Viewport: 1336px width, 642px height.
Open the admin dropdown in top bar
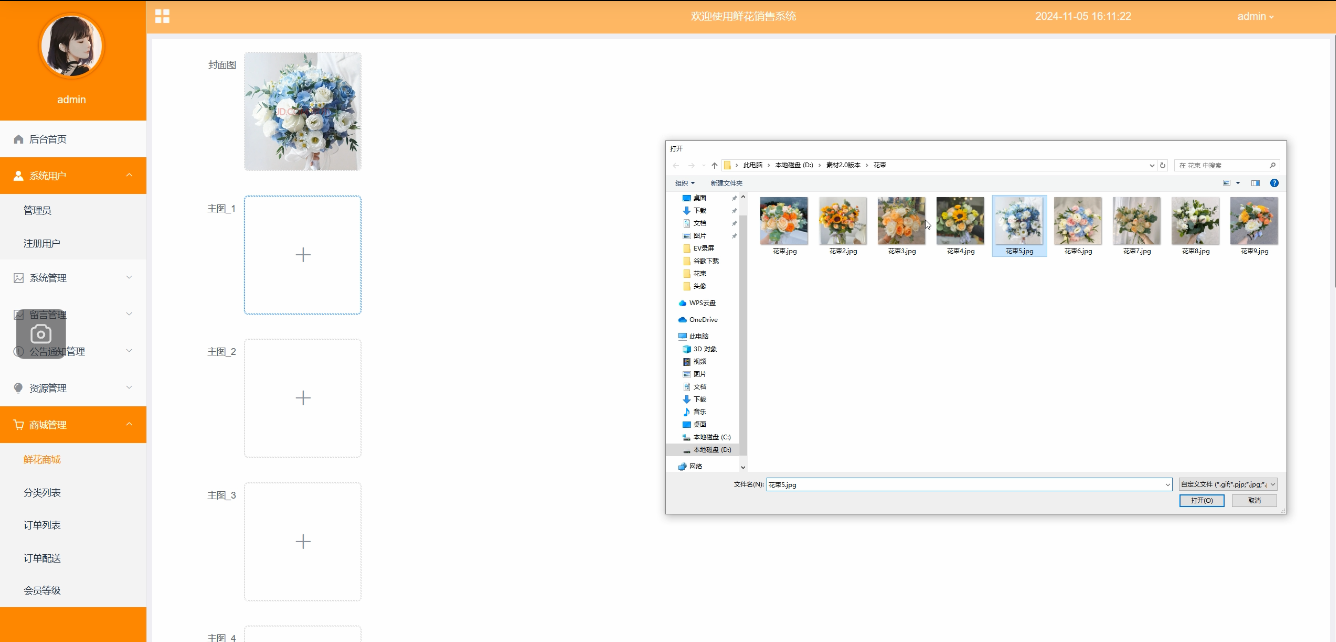(1255, 16)
